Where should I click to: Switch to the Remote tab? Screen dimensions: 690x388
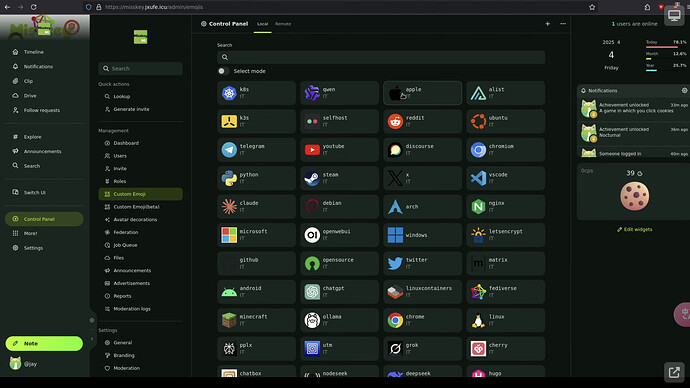point(283,24)
